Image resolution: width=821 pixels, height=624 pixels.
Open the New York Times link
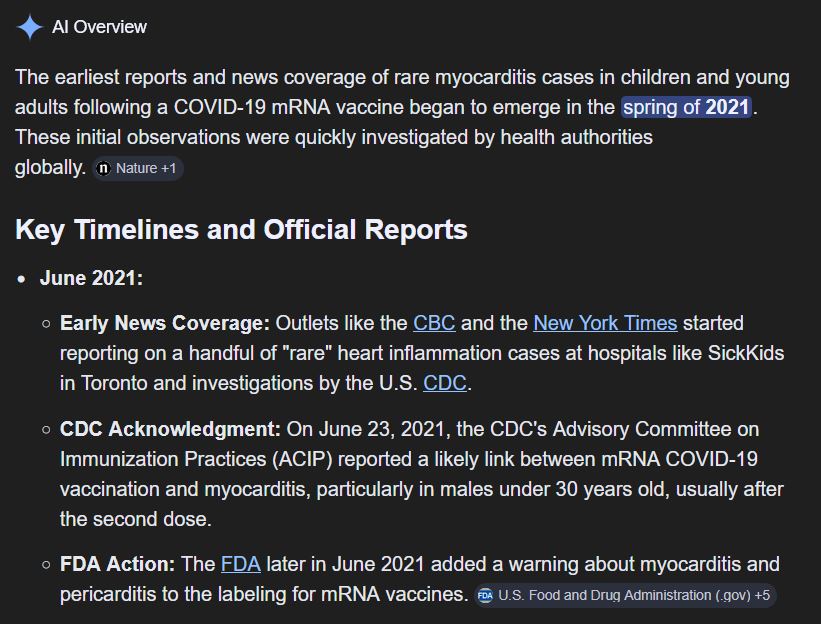(x=605, y=323)
